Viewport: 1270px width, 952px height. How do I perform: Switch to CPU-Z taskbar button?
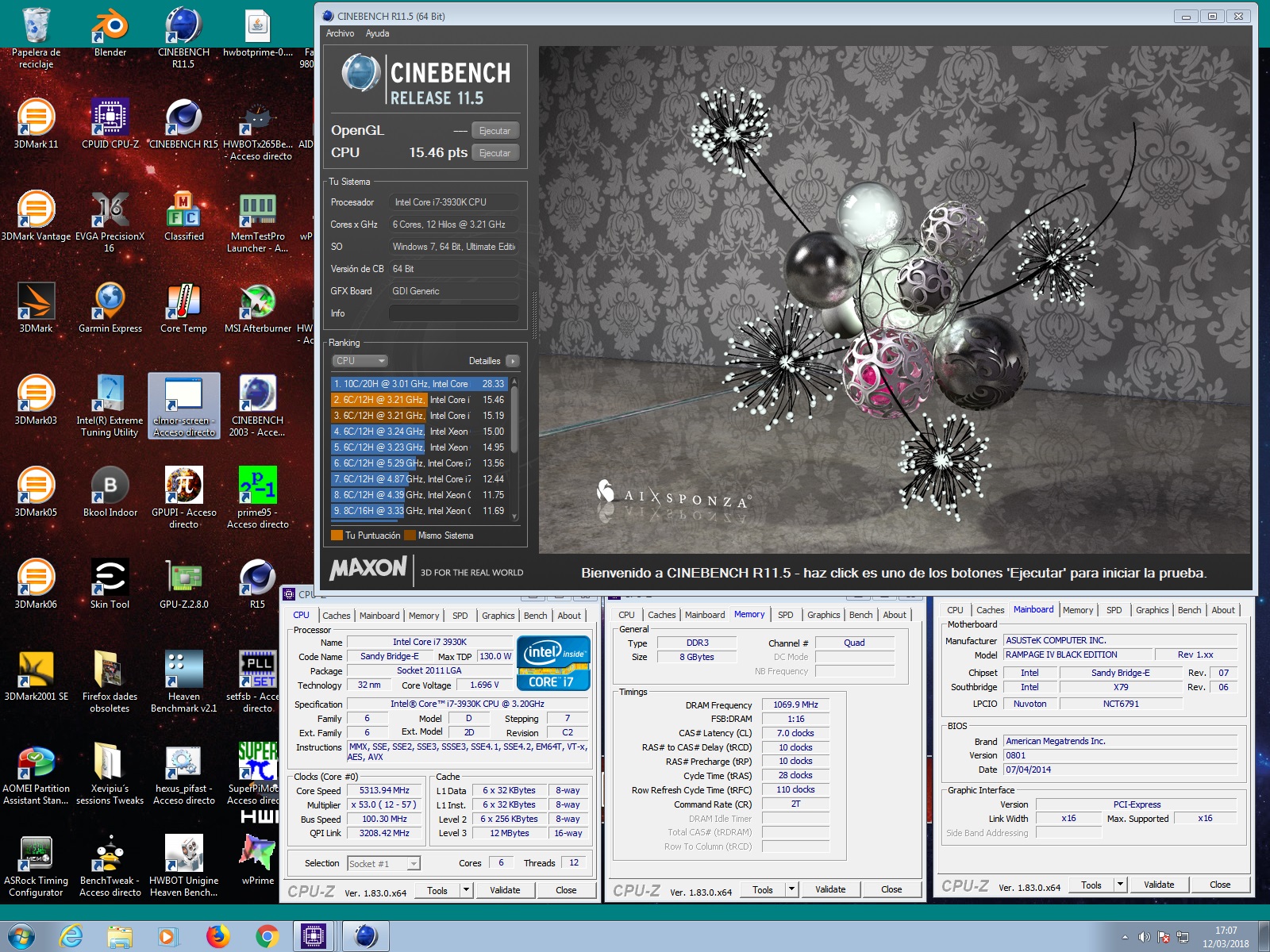[314, 936]
